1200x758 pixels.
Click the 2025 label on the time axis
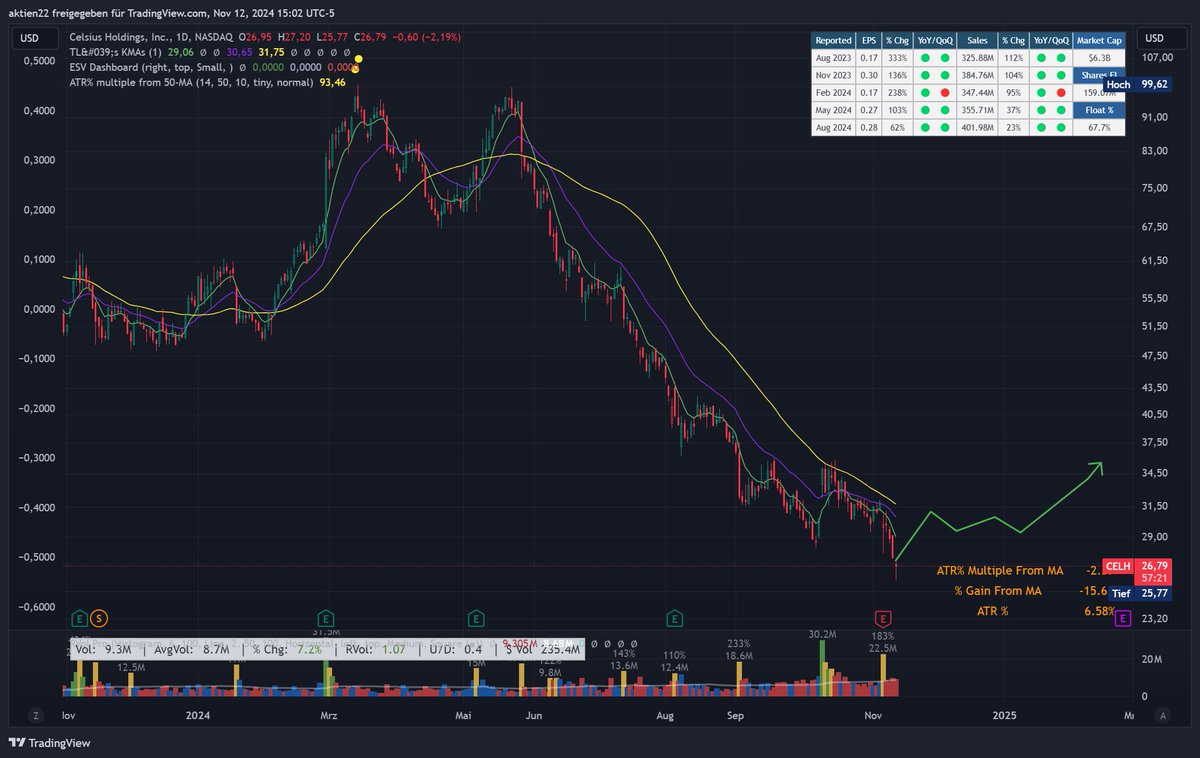point(1004,716)
